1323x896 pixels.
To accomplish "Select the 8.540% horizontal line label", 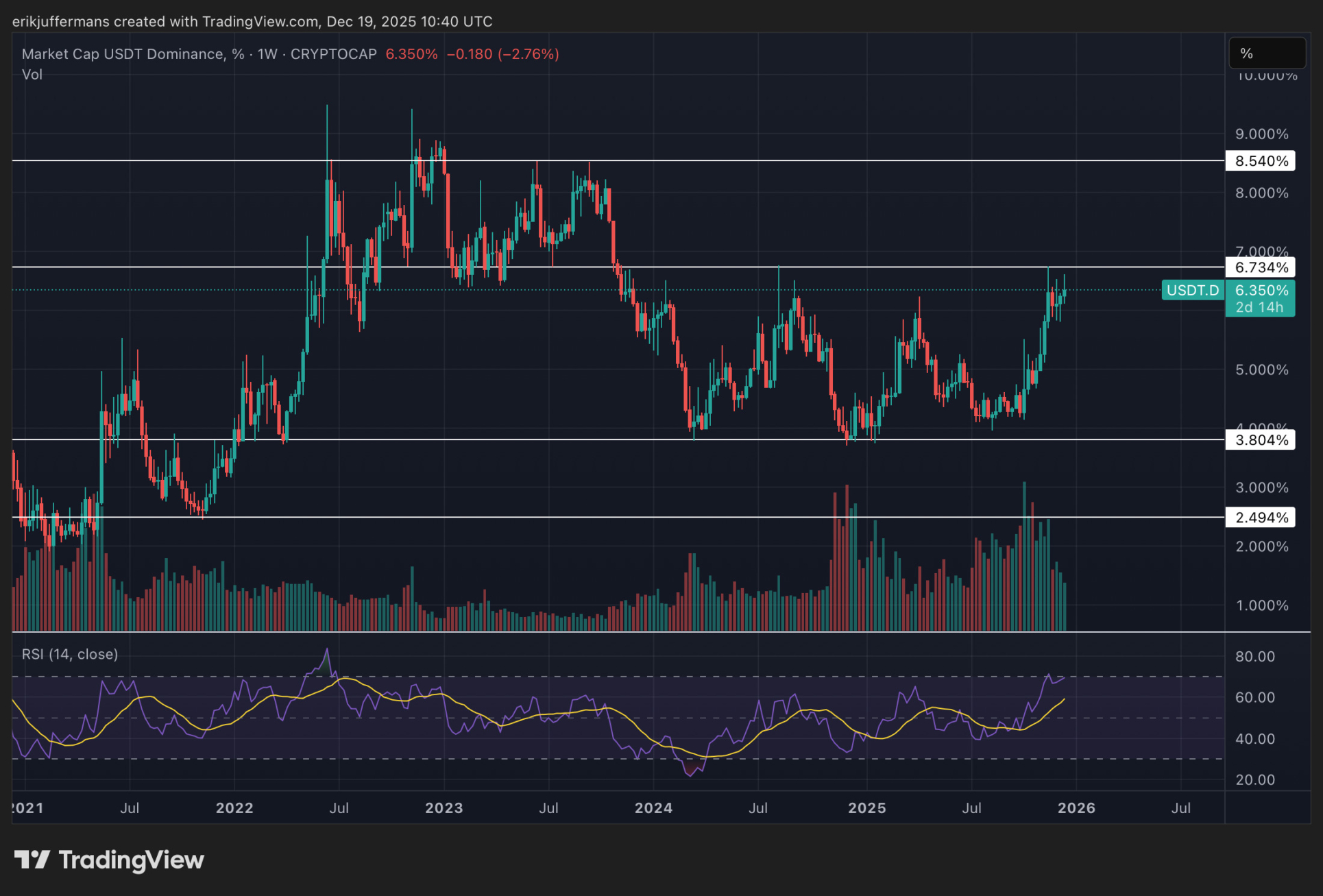I will (1260, 161).
